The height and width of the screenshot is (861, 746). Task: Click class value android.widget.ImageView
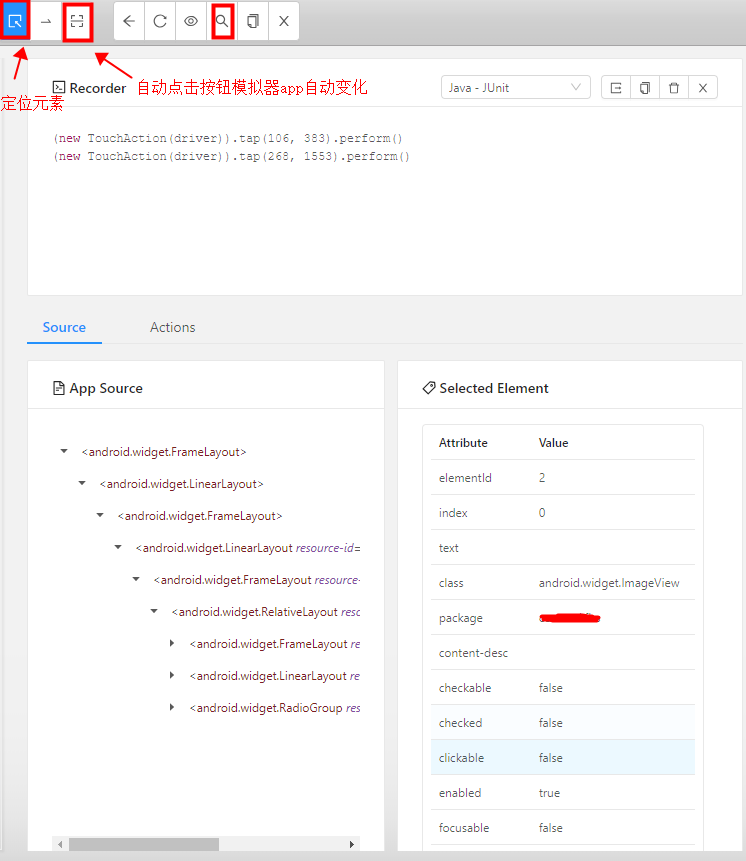(609, 583)
